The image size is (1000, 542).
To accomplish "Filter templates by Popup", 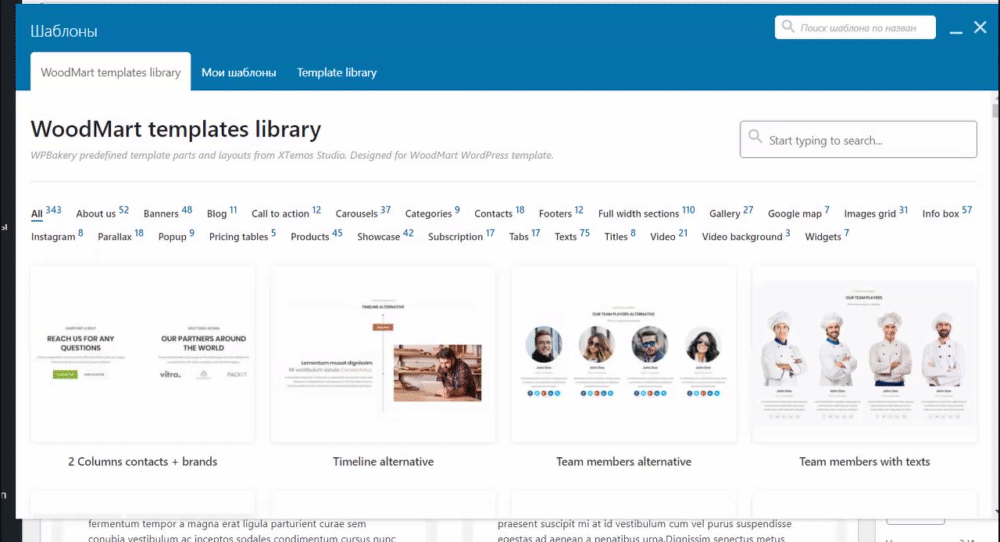I will pyautogui.click(x=176, y=235).
